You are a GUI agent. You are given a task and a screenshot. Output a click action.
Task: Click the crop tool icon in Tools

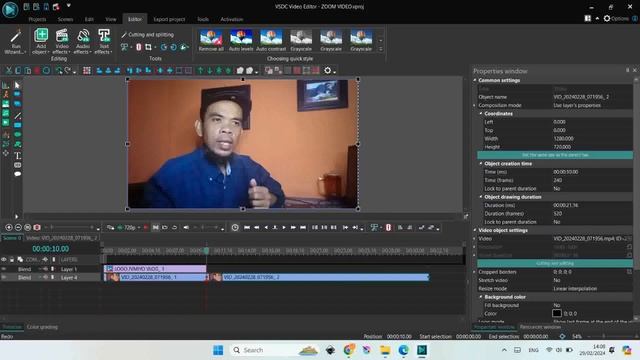click(x=148, y=47)
